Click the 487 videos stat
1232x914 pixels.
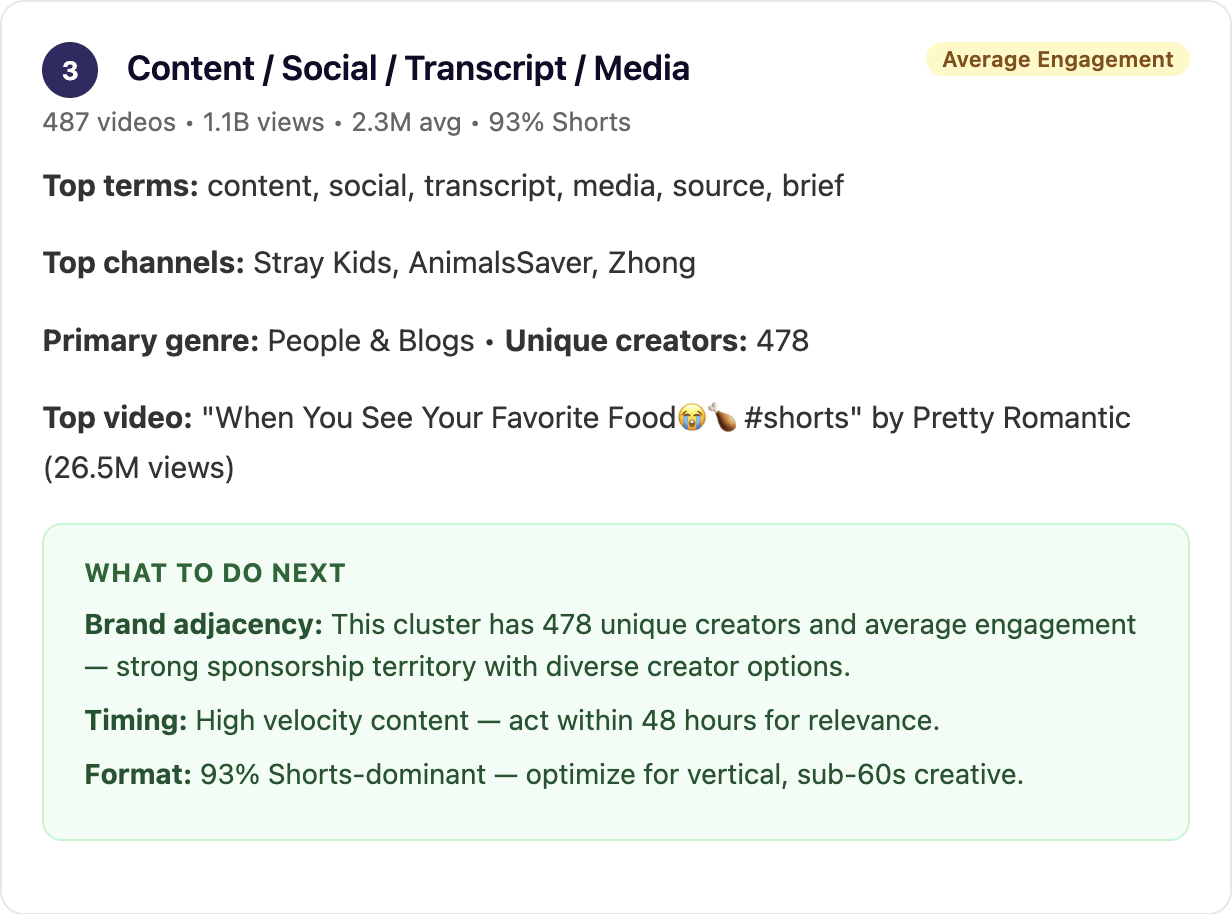click(x=109, y=123)
